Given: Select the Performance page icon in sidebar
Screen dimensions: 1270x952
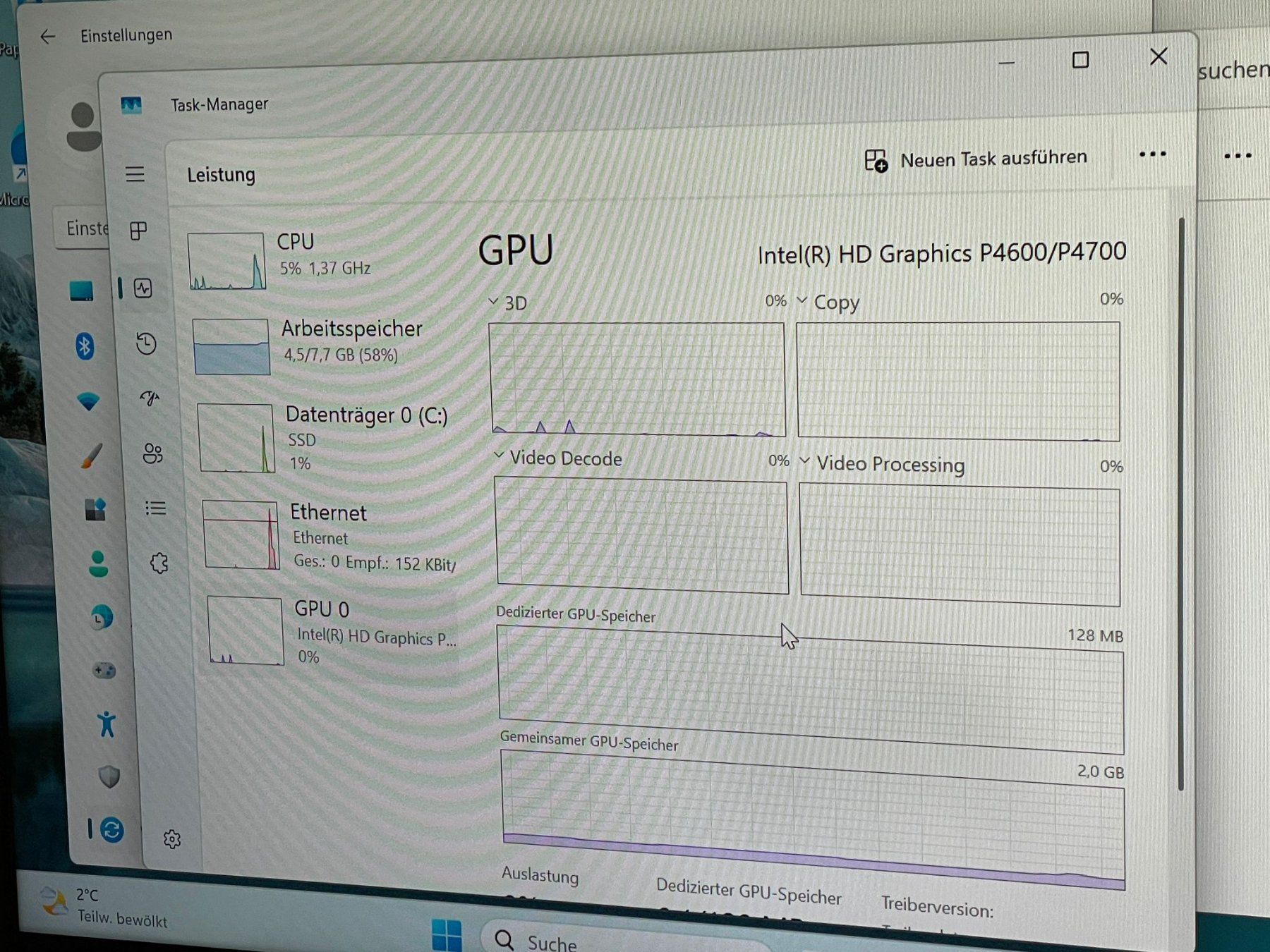Looking at the screenshot, I should [143, 288].
